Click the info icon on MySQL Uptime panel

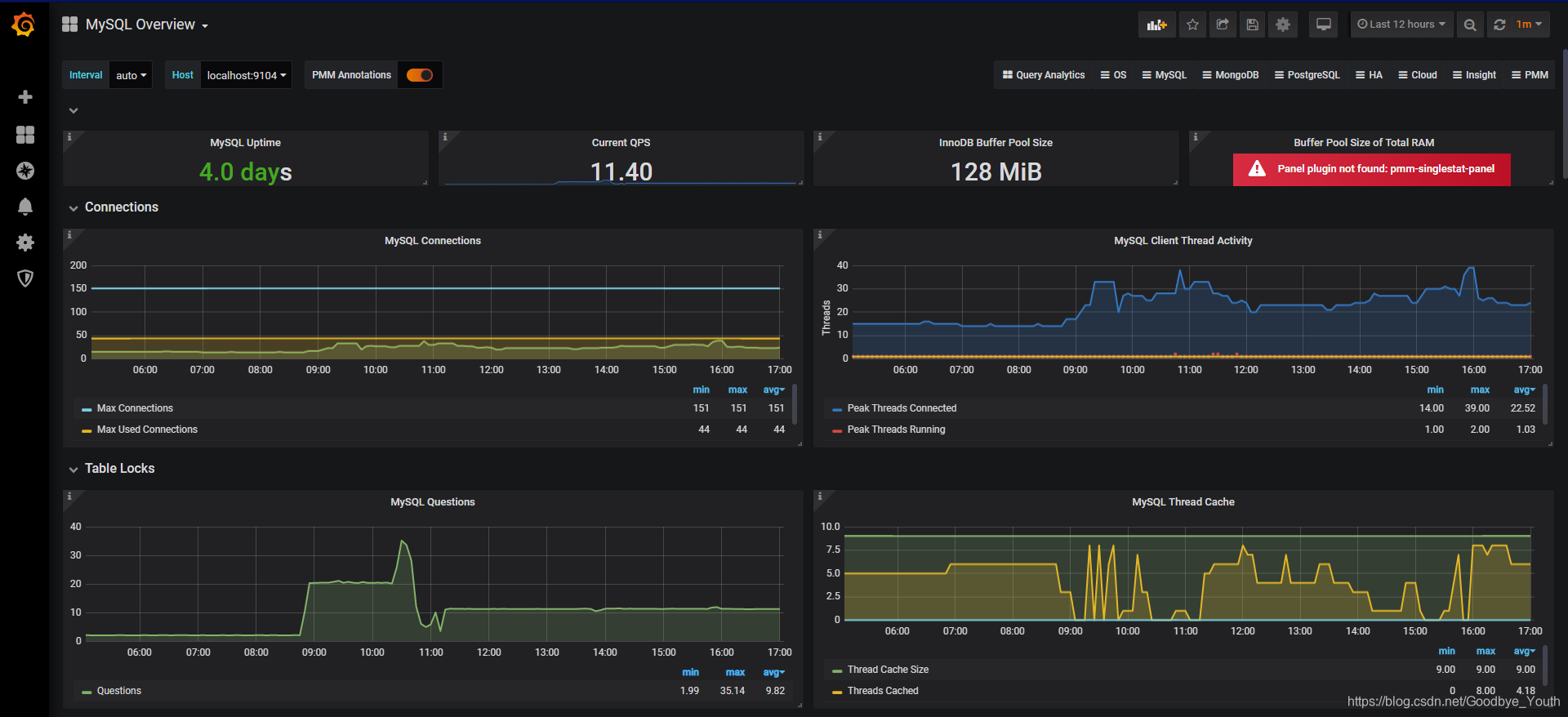pos(69,137)
